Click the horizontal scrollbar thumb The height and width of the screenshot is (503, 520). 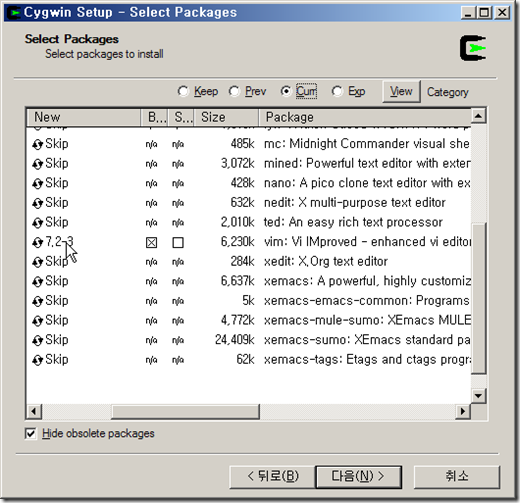[185, 412]
